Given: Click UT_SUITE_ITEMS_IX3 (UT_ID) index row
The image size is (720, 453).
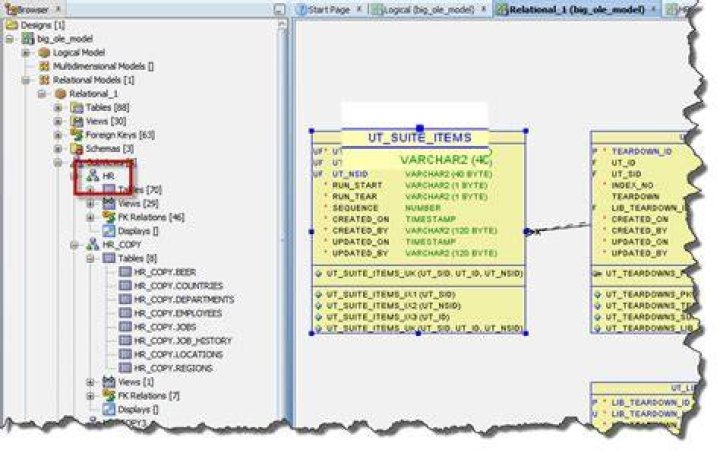Looking at the screenshot, I should tap(388, 317).
